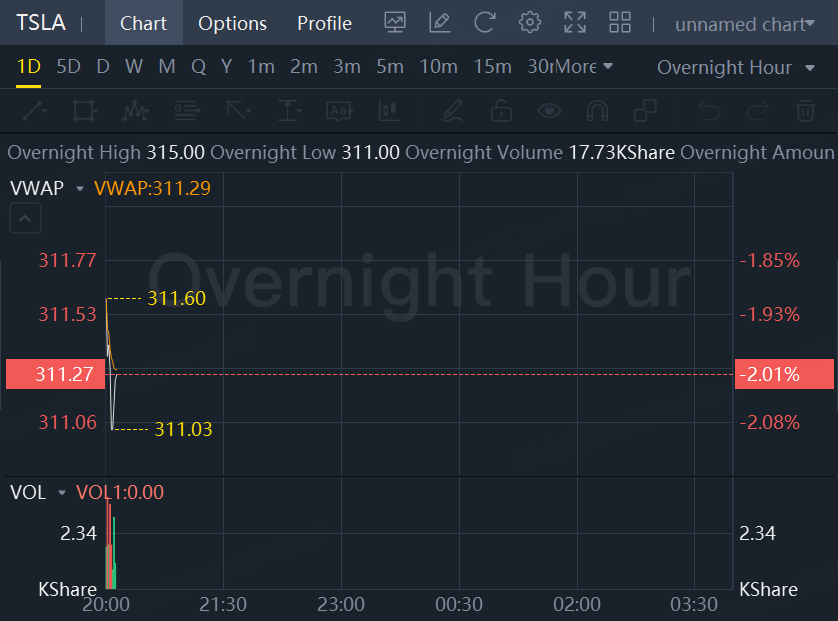Toggle the magnet snap mode
Viewport: 838px width, 621px height.
pyautogui.click(x=597, y=110)
